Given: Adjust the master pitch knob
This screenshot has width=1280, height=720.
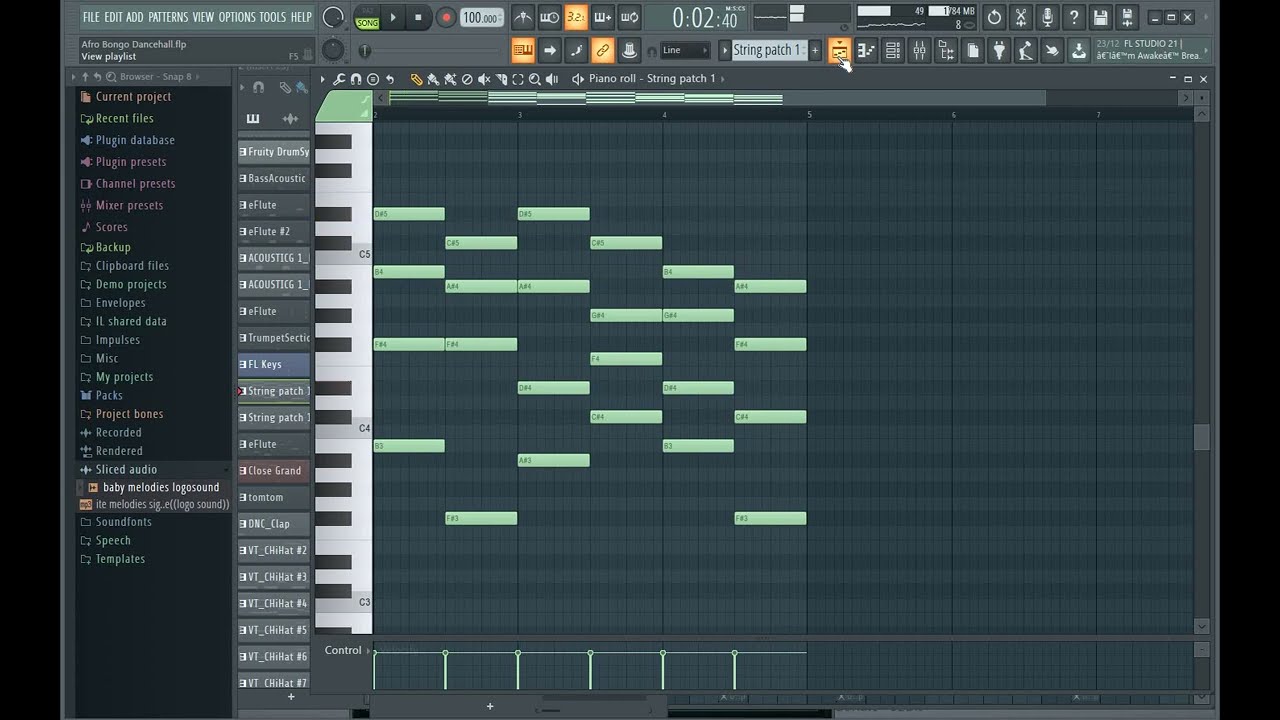Looking at the screenshot, I should pos(334,50).
